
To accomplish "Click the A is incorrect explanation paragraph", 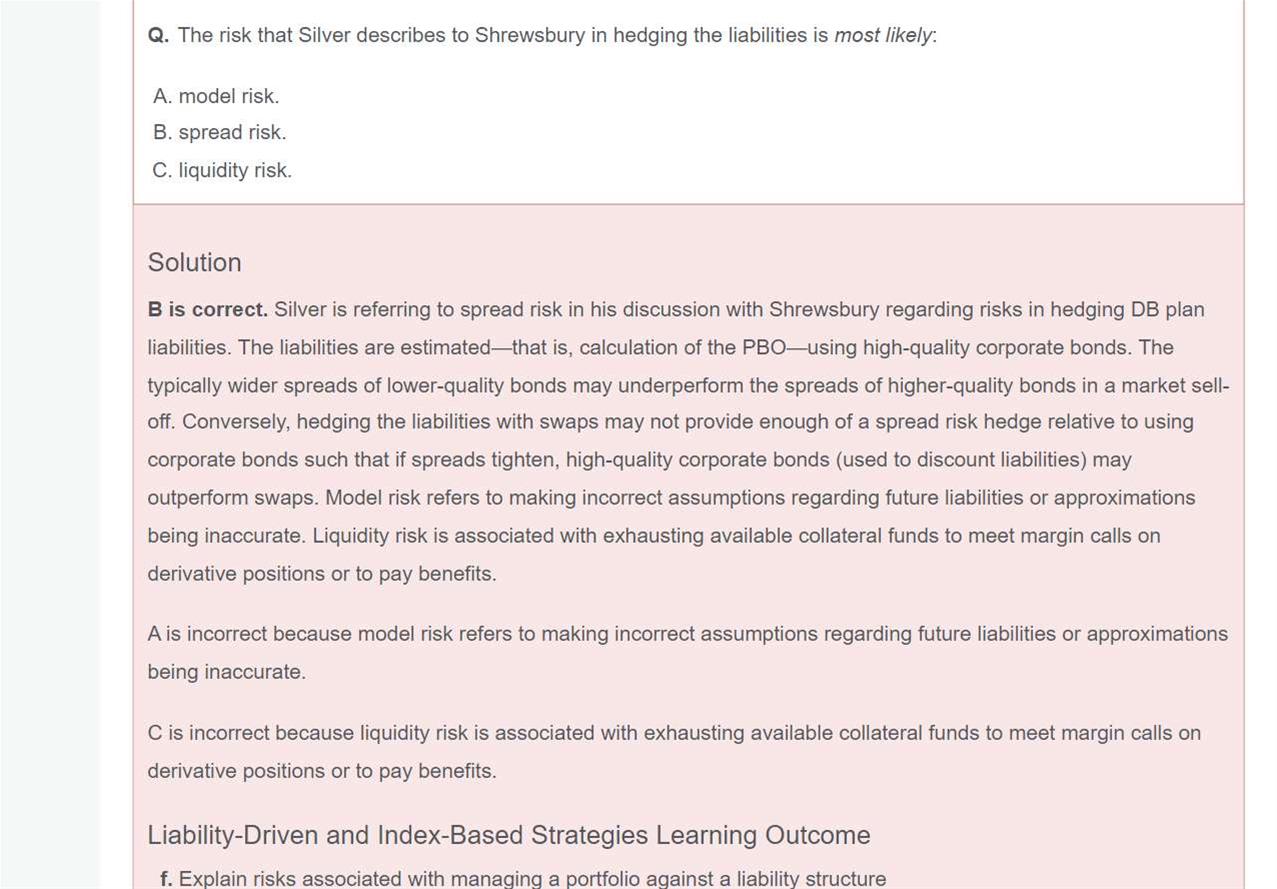I will pos(687,634).
